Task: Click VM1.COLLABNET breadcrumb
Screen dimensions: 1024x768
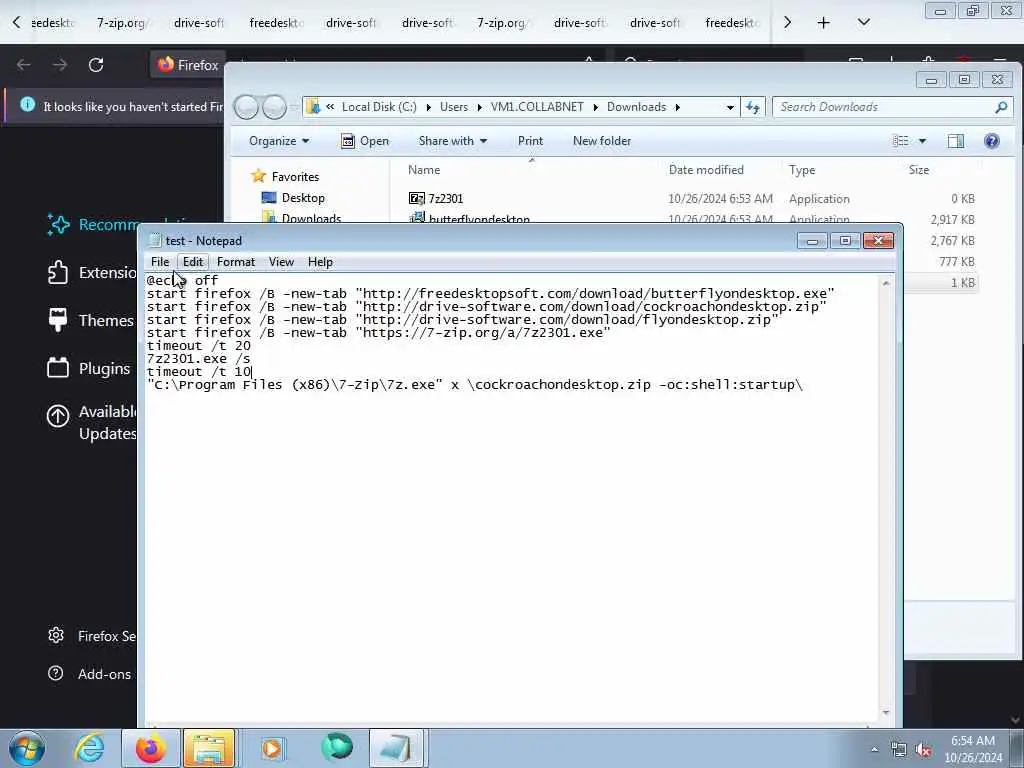Action: coord(537,107)
